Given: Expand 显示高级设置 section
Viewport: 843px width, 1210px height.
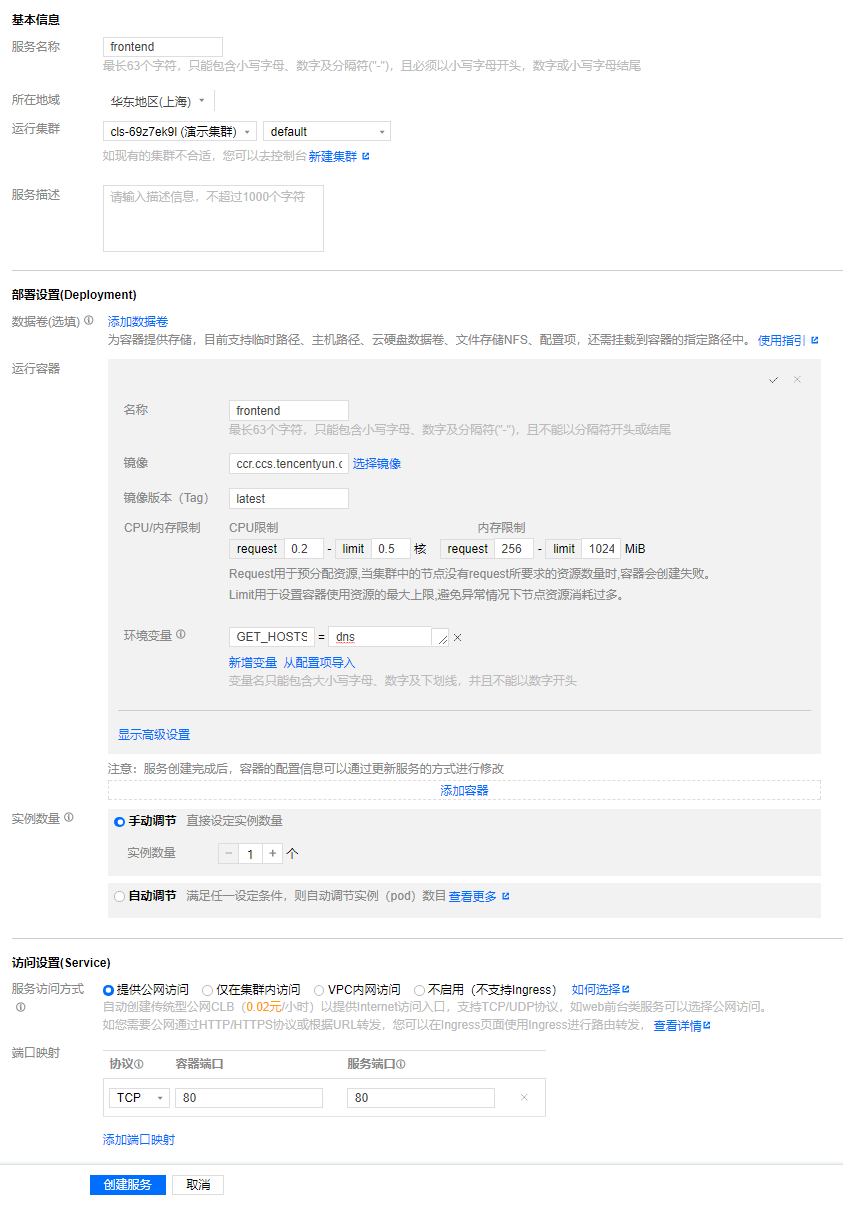Looking at the screenshot, I should (x=154, y=734).
